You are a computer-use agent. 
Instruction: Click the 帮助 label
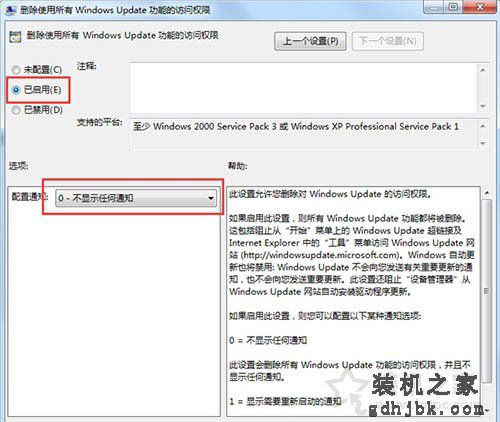pyautogui.click(x=238, y=166)
